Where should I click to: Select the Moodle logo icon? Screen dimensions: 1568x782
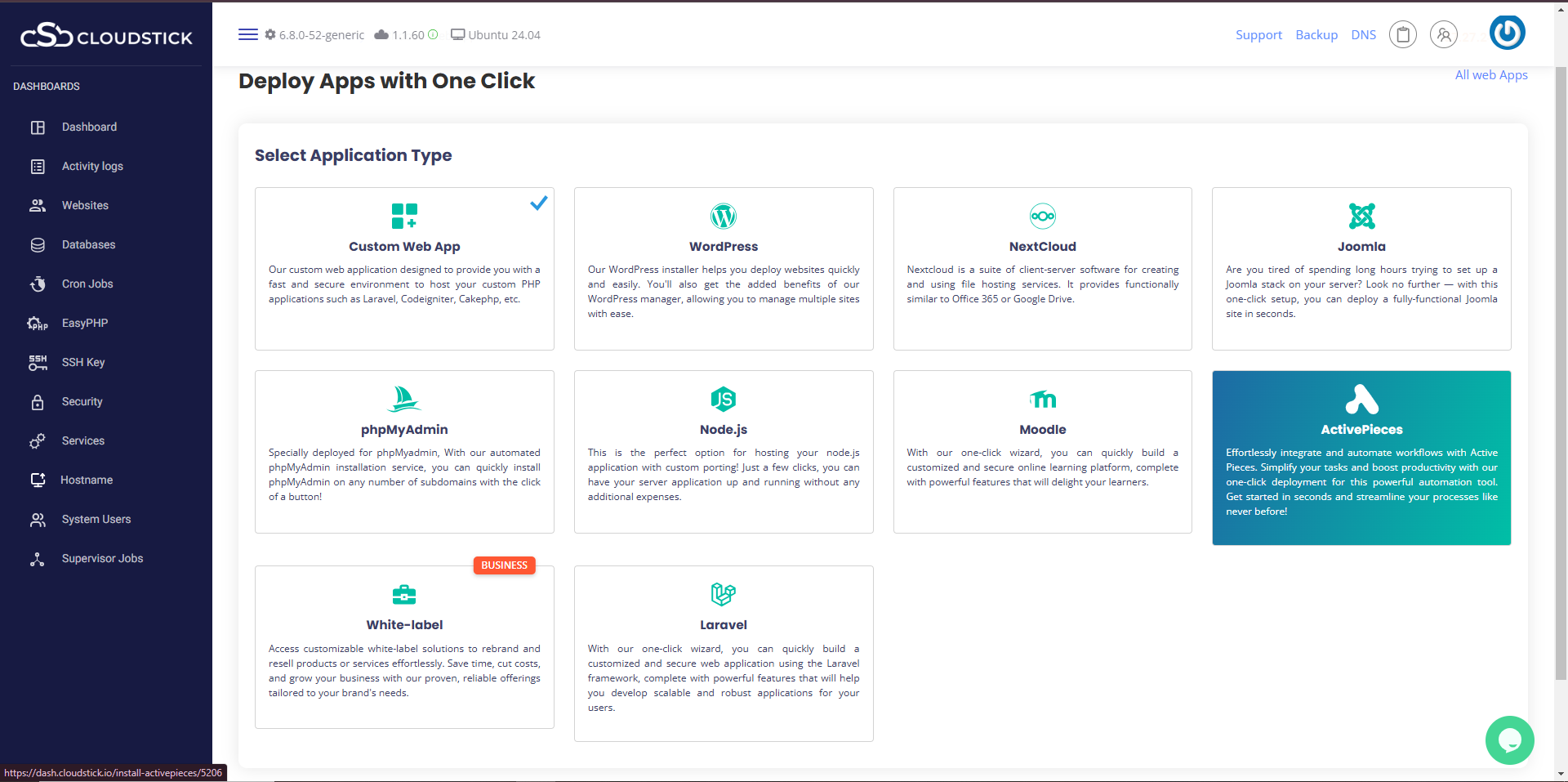[x=1042, y=399]
